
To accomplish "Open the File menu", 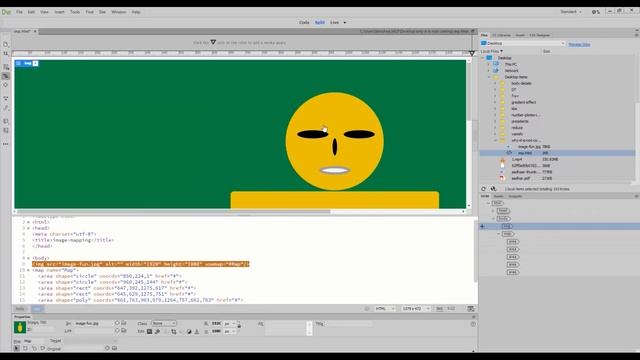I will pyautogui.click(x=19, y=12).
